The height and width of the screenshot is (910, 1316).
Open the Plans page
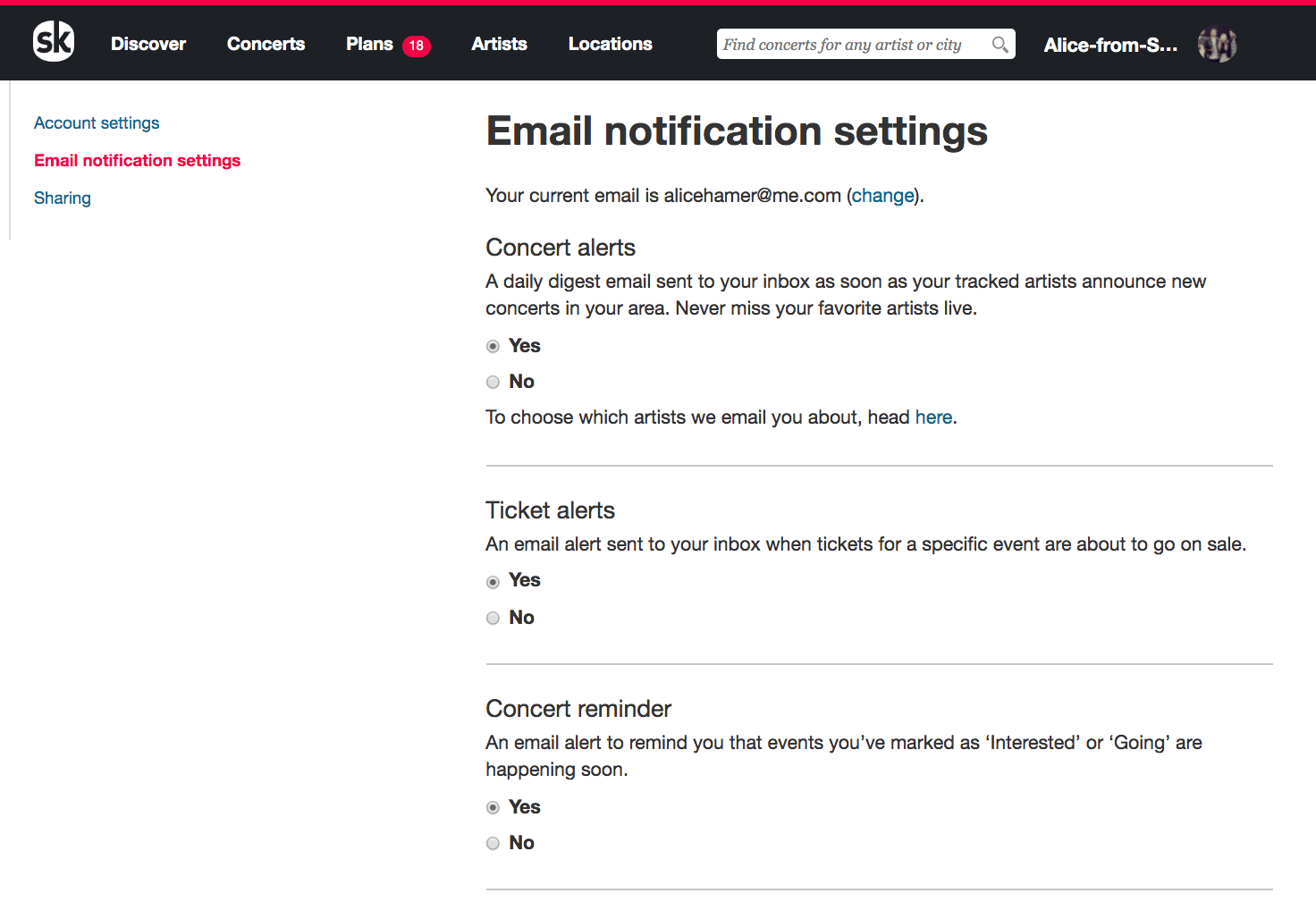click(367, 43)
